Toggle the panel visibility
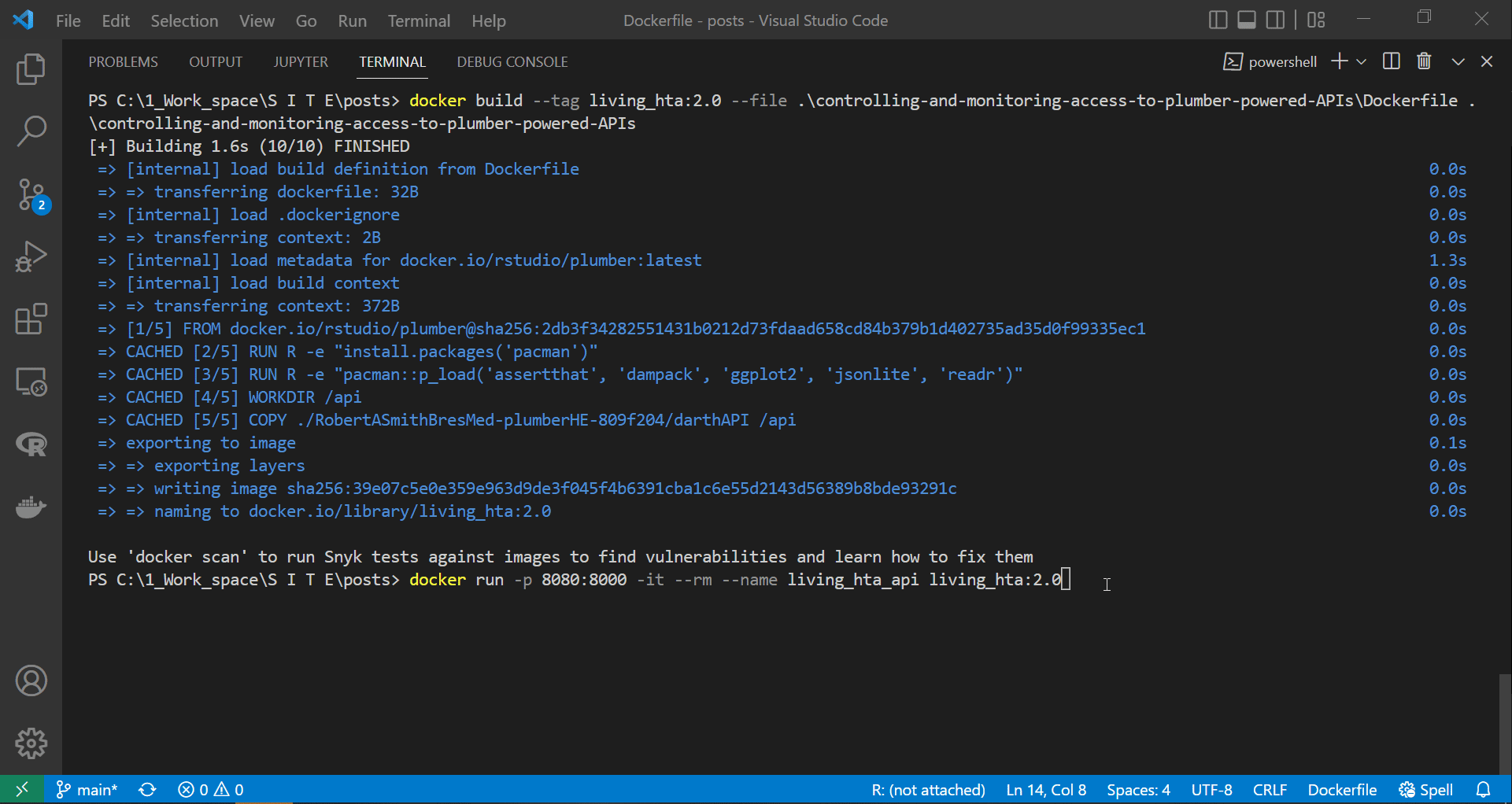1512x804 pixels. tap(1246, 20)
